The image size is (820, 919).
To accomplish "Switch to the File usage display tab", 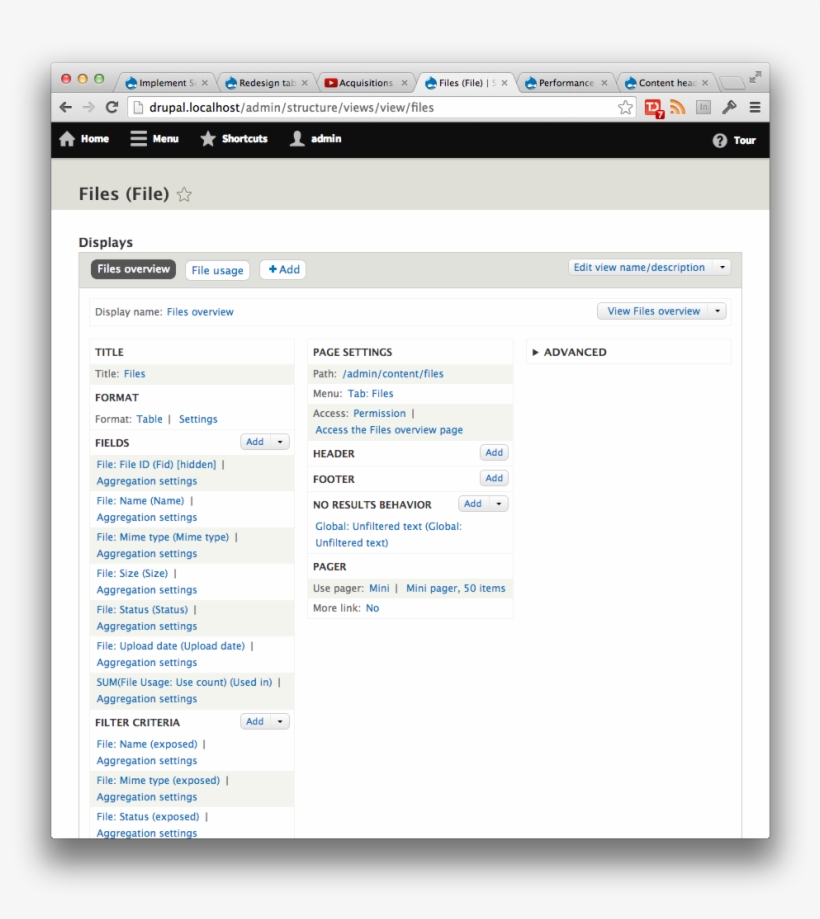I will [217, 270].
